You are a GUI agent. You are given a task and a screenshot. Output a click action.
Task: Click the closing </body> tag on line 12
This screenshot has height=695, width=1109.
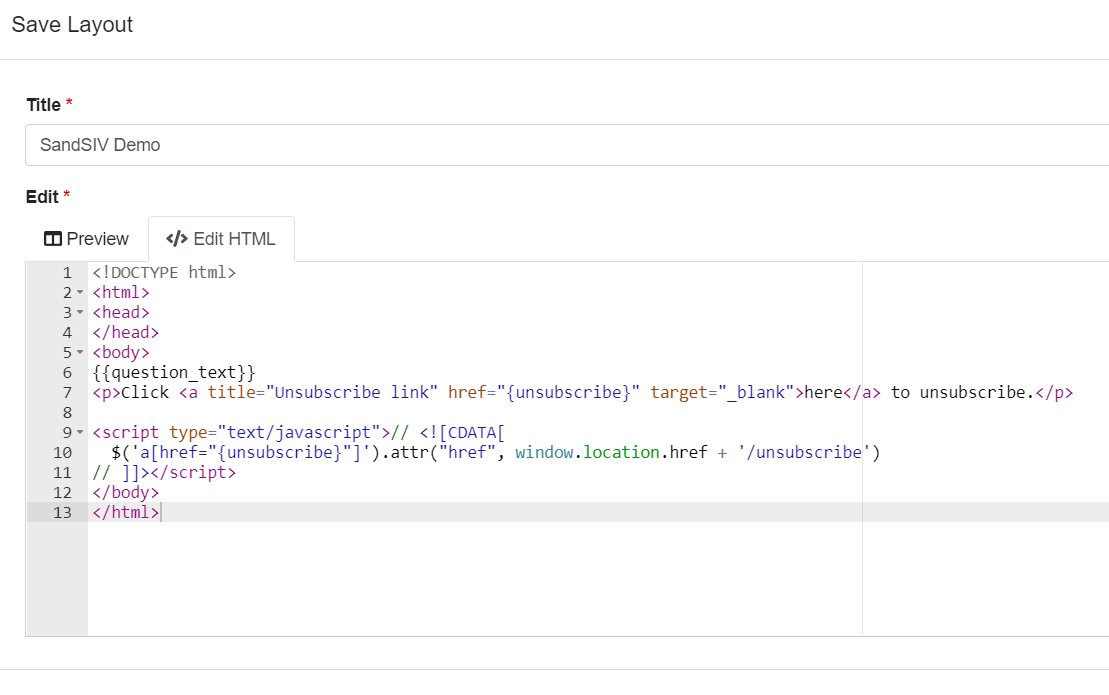[126, 492]
